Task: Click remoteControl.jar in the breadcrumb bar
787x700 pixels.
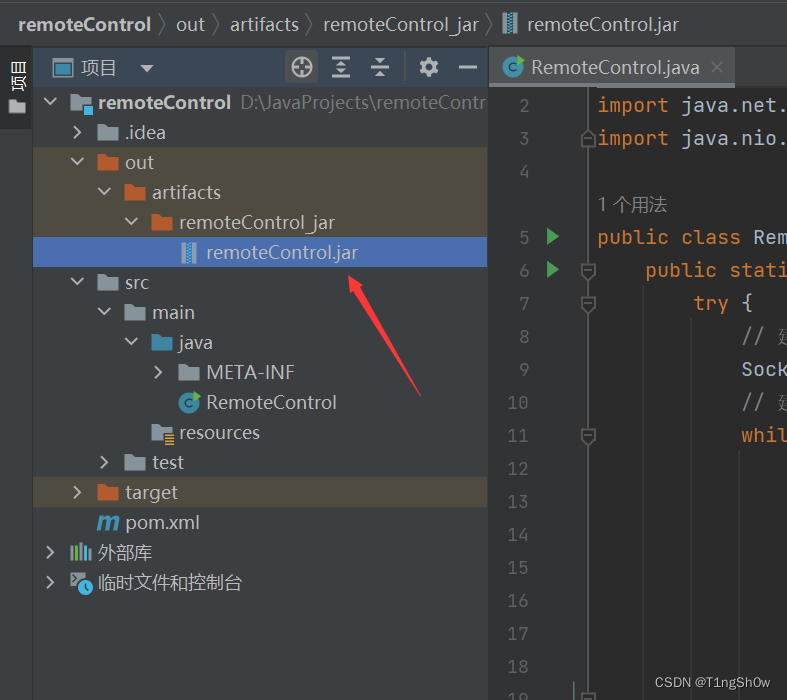Action: coord(603,25)
